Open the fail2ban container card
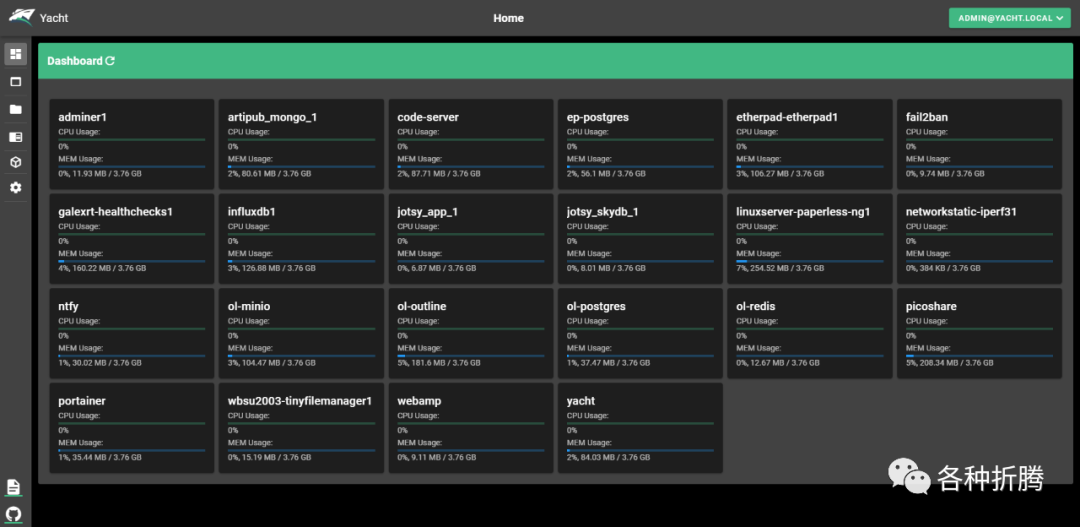Viewport: 1080px width, 527px height. tap(979, 144)
